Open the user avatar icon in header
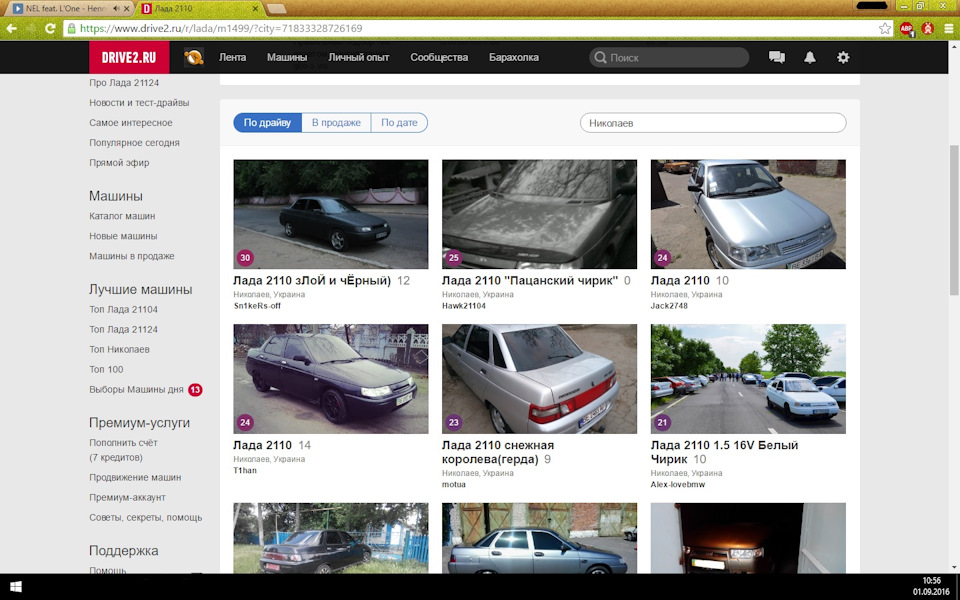 pos(194,58)
